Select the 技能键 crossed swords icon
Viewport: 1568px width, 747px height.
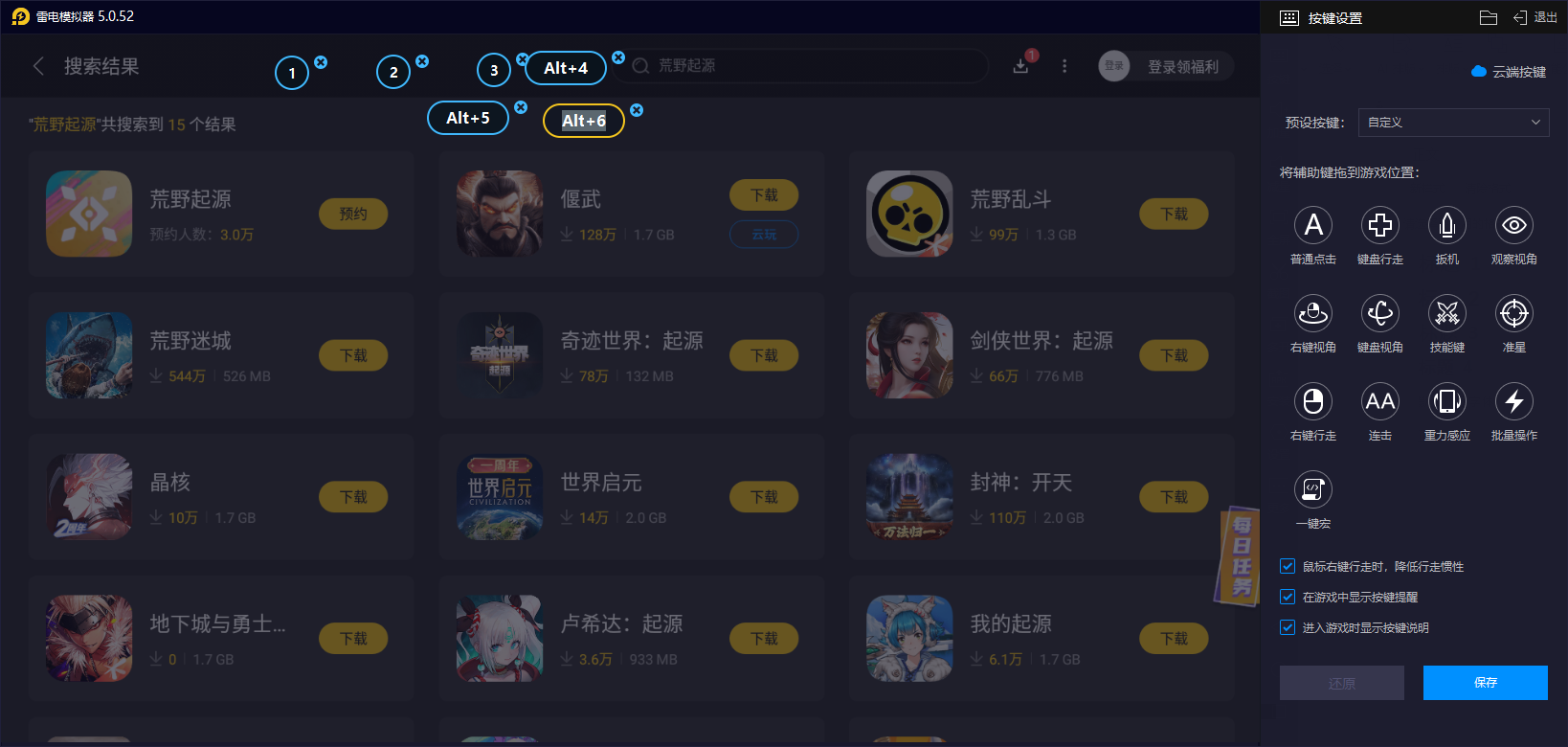point(1447,313)
